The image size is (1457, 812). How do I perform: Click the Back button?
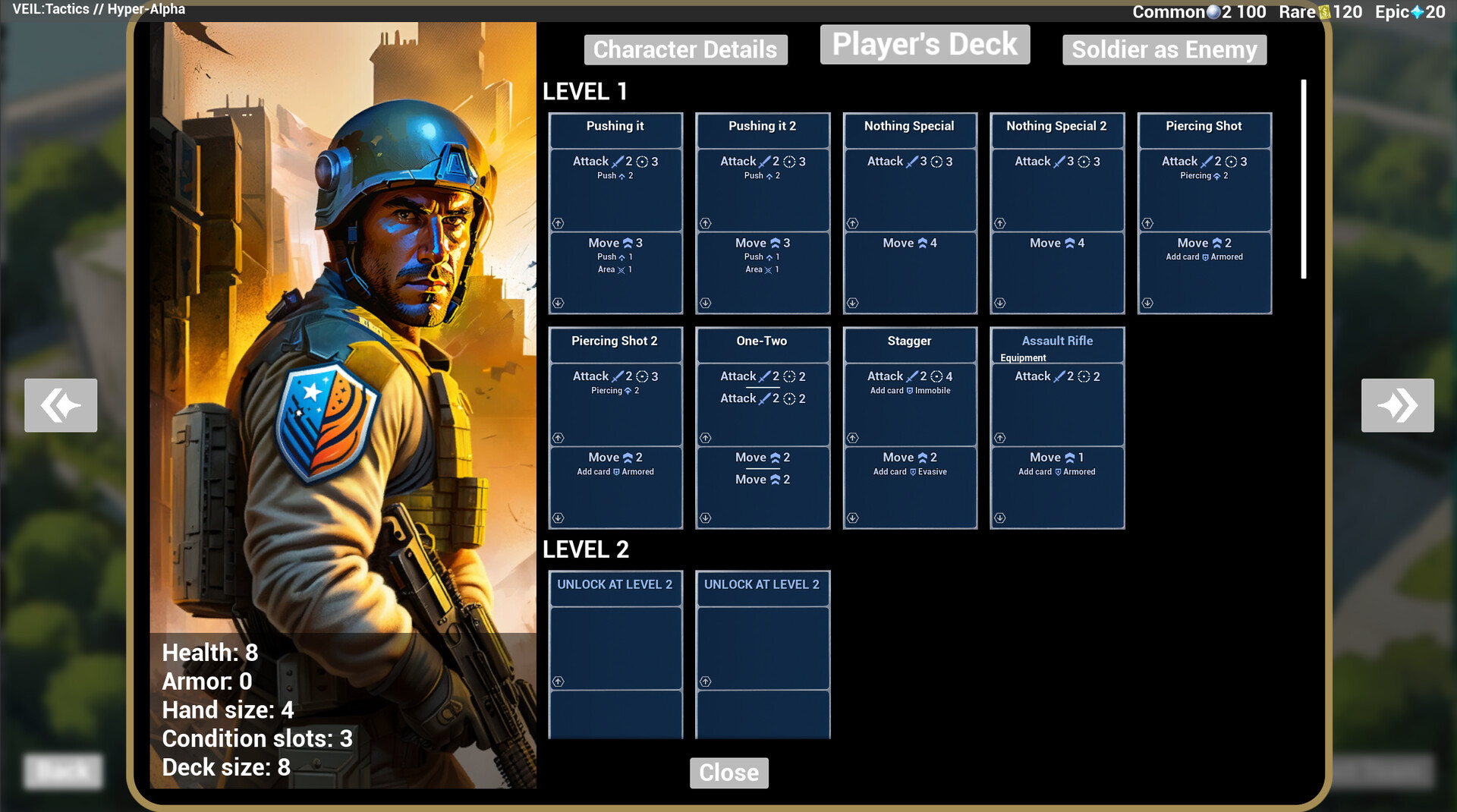(x=63, y=771)
